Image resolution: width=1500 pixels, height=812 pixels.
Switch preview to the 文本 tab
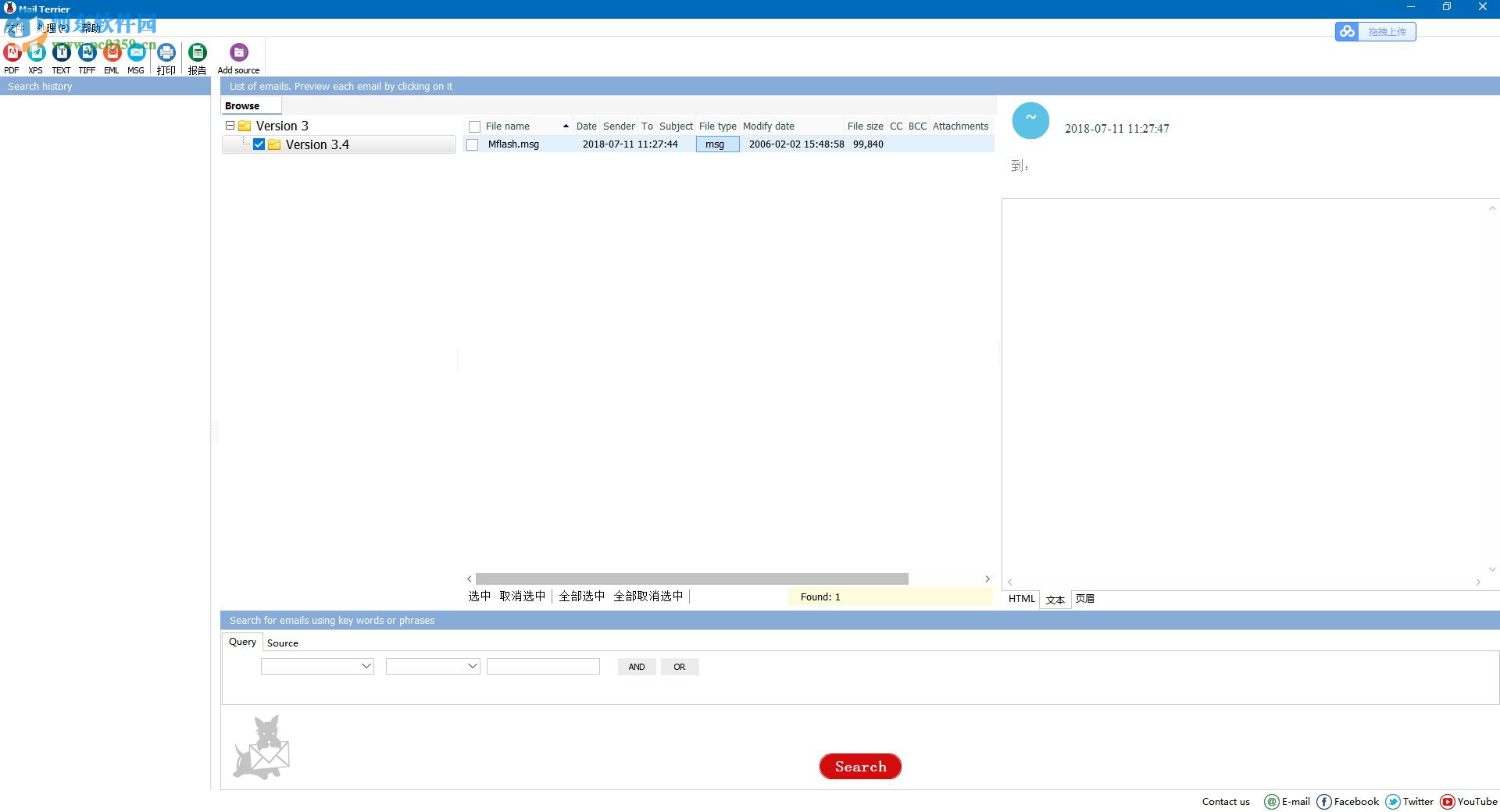(1055, 600)
